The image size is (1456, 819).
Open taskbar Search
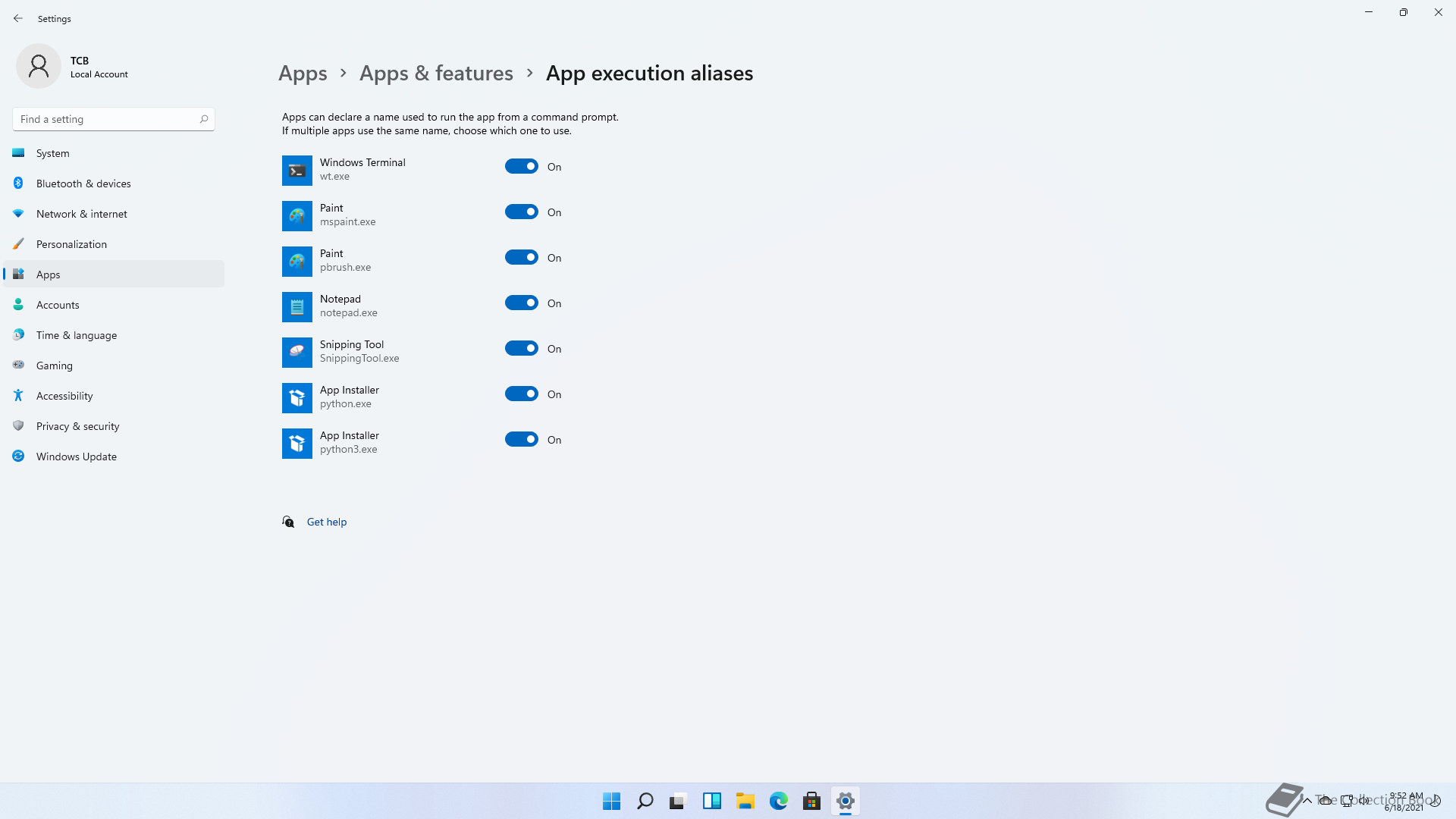pyautogui.click(x=645, y=801)
